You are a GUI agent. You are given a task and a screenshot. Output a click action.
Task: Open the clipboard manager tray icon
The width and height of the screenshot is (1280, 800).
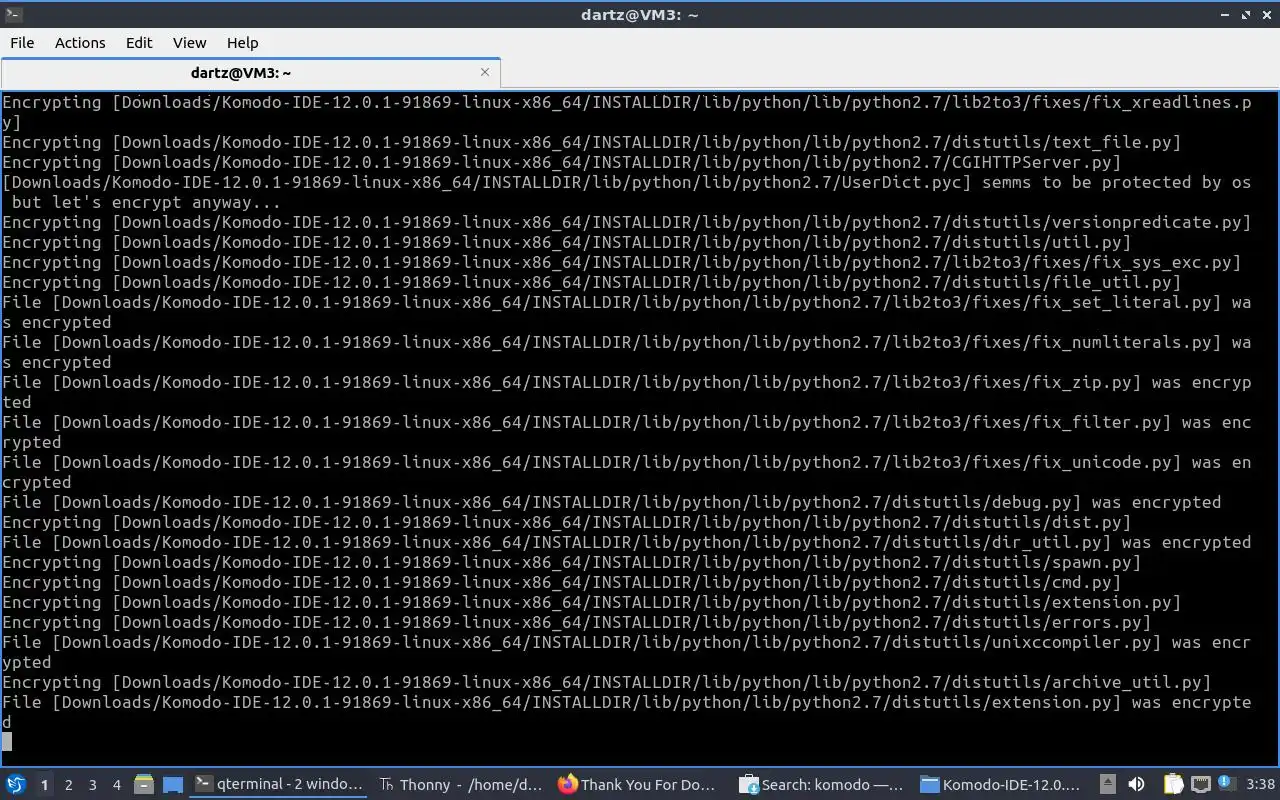coord(1173,785)
